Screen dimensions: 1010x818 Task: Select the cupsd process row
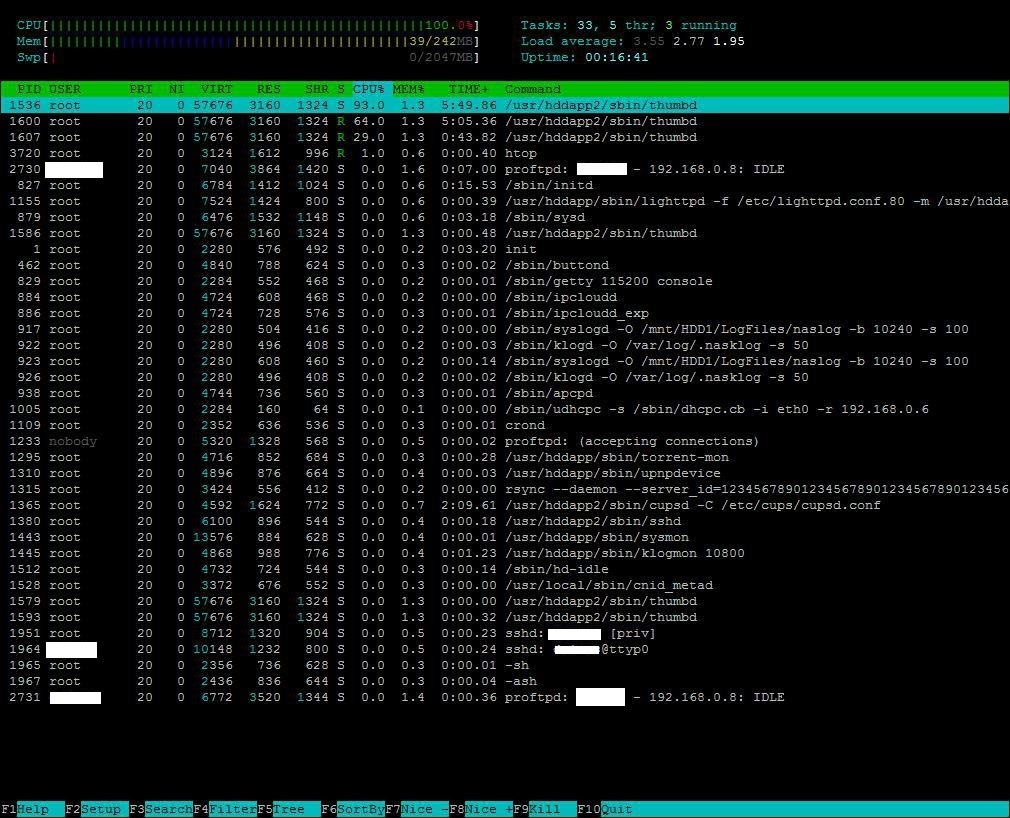pos(505,505)
